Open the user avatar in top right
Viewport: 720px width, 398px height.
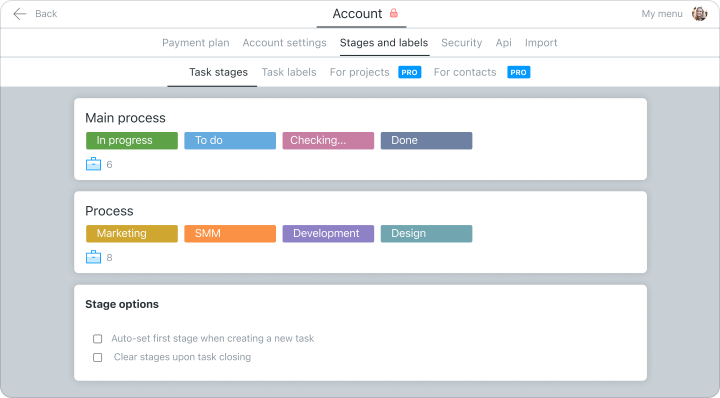(699, 14)
